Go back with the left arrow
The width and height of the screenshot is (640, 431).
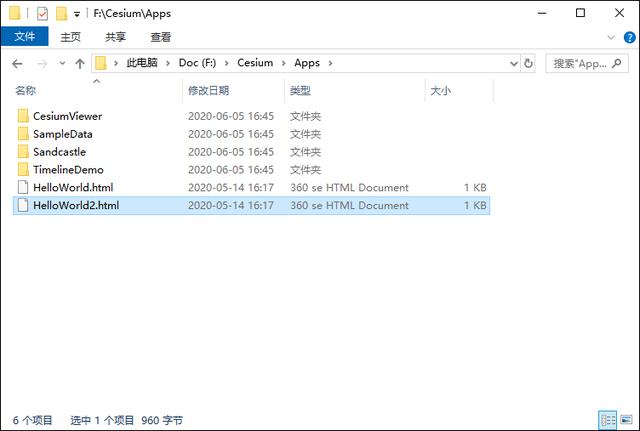point(17,64)
